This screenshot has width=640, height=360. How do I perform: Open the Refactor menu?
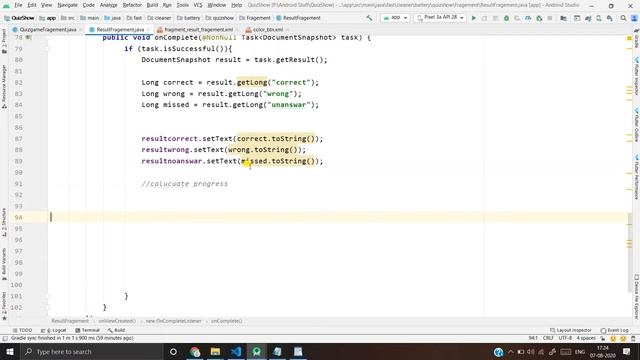(132, 5)
